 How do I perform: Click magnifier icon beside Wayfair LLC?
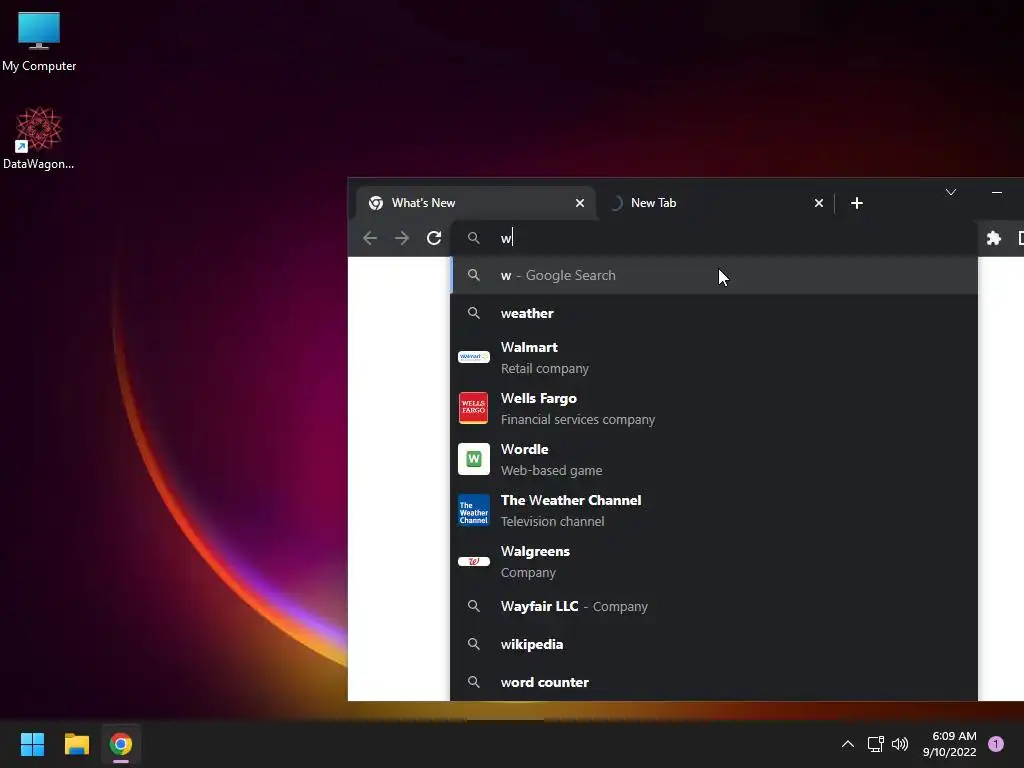(x=473, y=606)
